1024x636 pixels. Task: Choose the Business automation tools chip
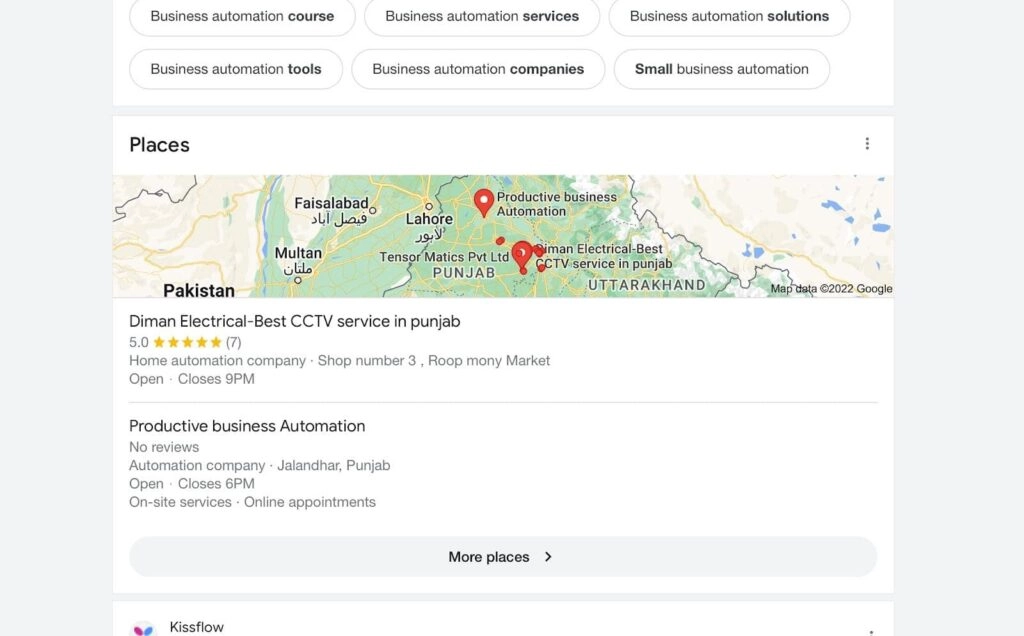click(236, 69)
